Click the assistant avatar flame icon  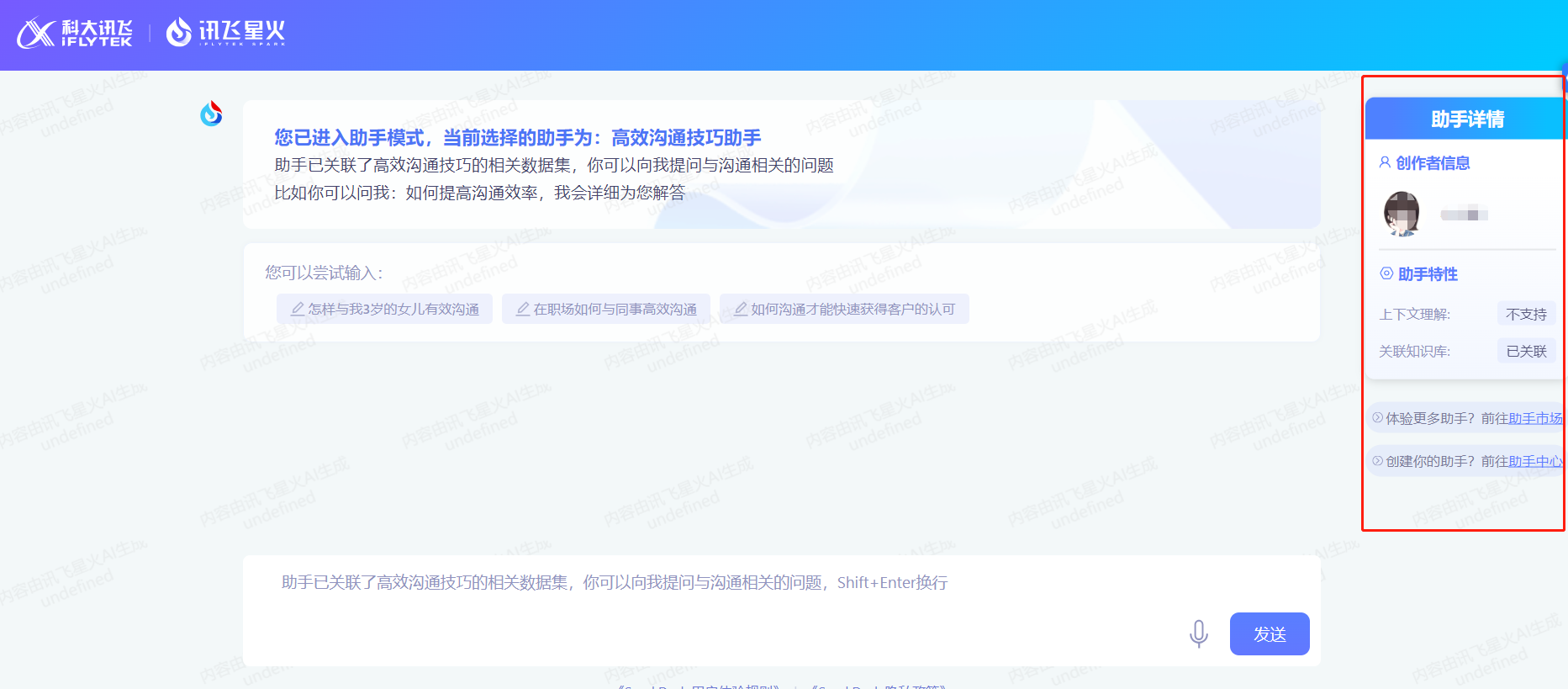(x=212, y=113)
